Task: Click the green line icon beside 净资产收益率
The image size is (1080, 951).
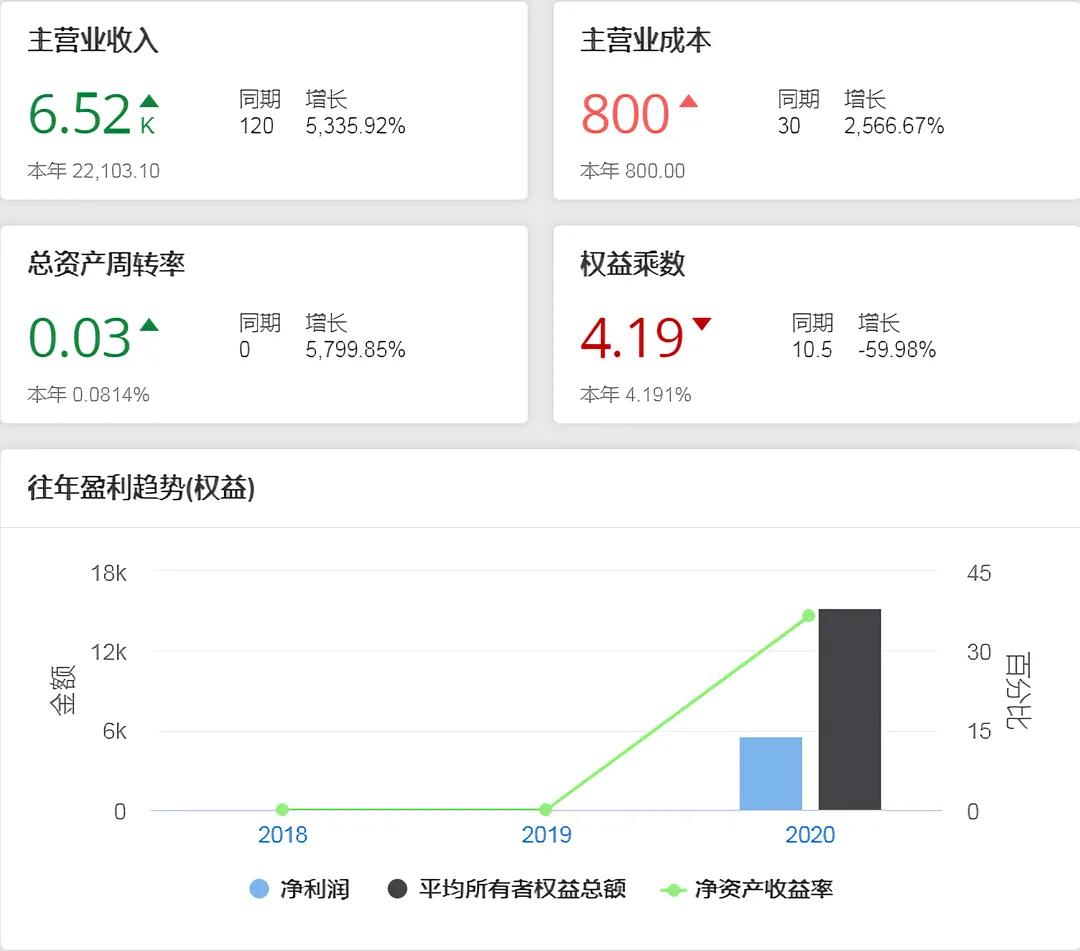Action: point(678,889)
